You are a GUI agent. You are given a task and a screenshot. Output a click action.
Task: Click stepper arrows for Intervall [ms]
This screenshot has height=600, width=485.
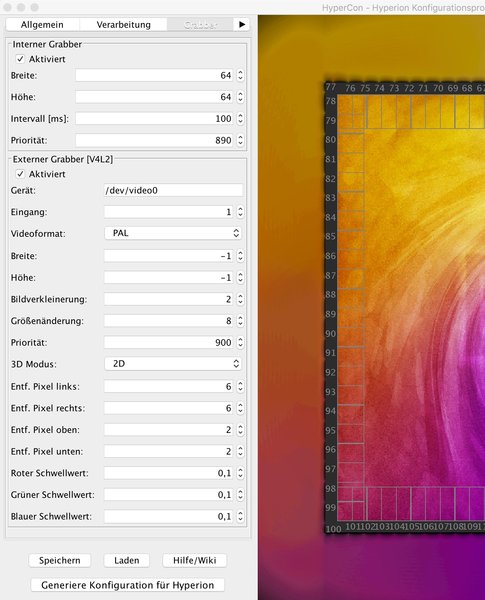pos(240,118)
